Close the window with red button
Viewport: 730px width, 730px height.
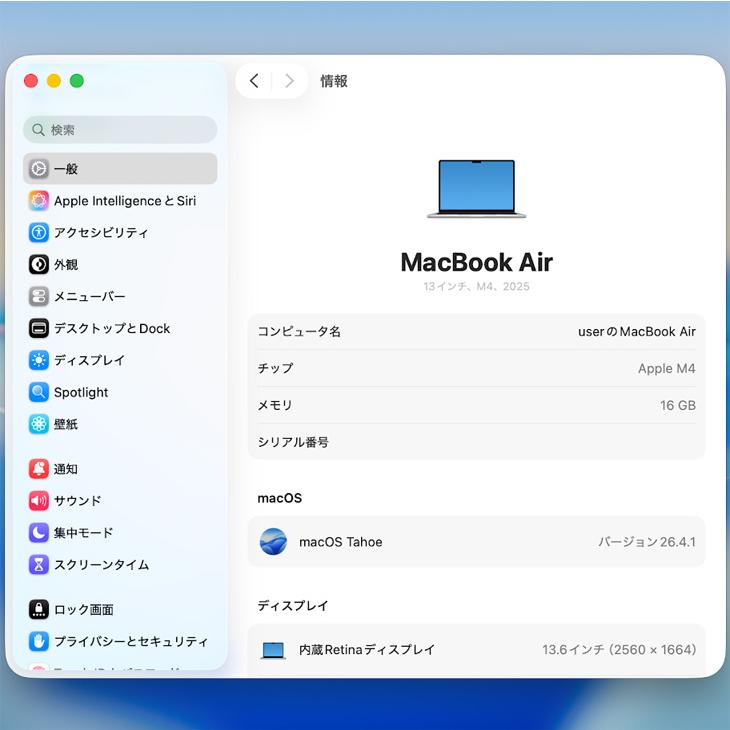pyautogui.click(x=31, y=81)
